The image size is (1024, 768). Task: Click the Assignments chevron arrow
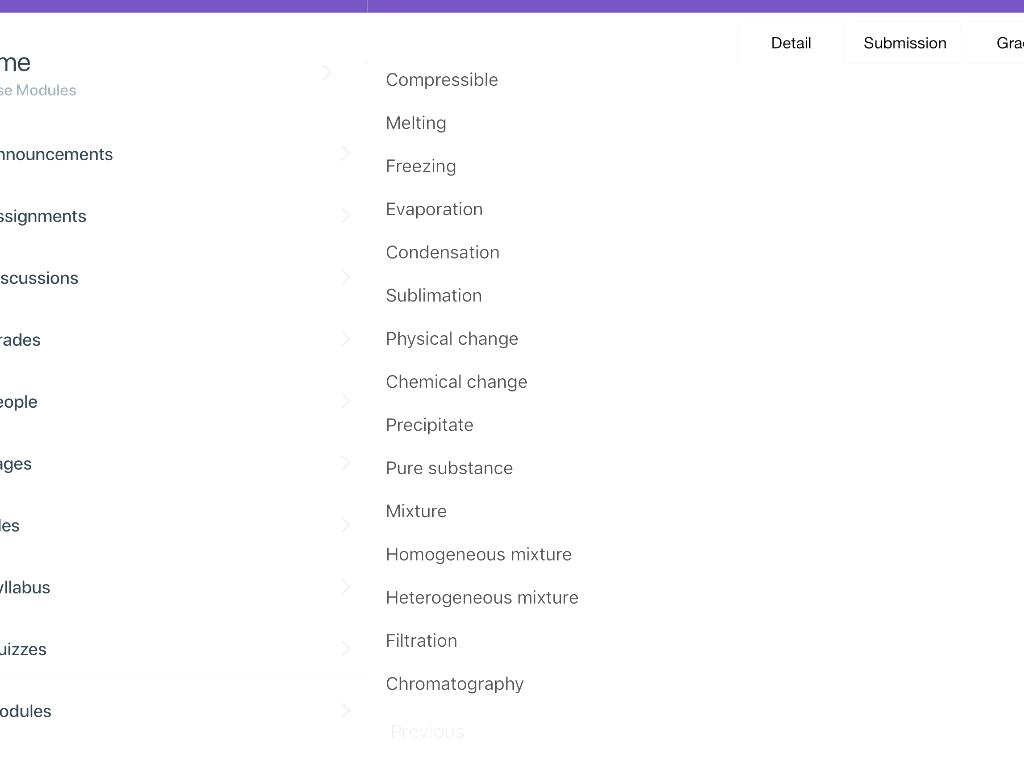[x=345, y=216]
